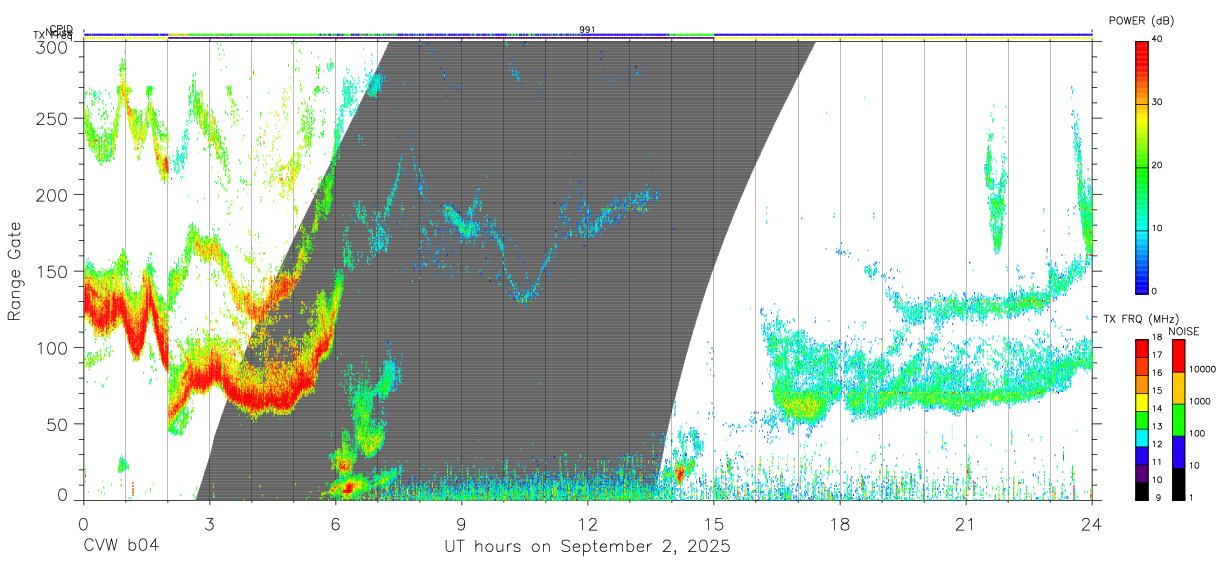This screenshot has height=567, width=1228.
Task: Click the blue 11–12 MHz frequency swatch
Action: tap(1142, 455)
